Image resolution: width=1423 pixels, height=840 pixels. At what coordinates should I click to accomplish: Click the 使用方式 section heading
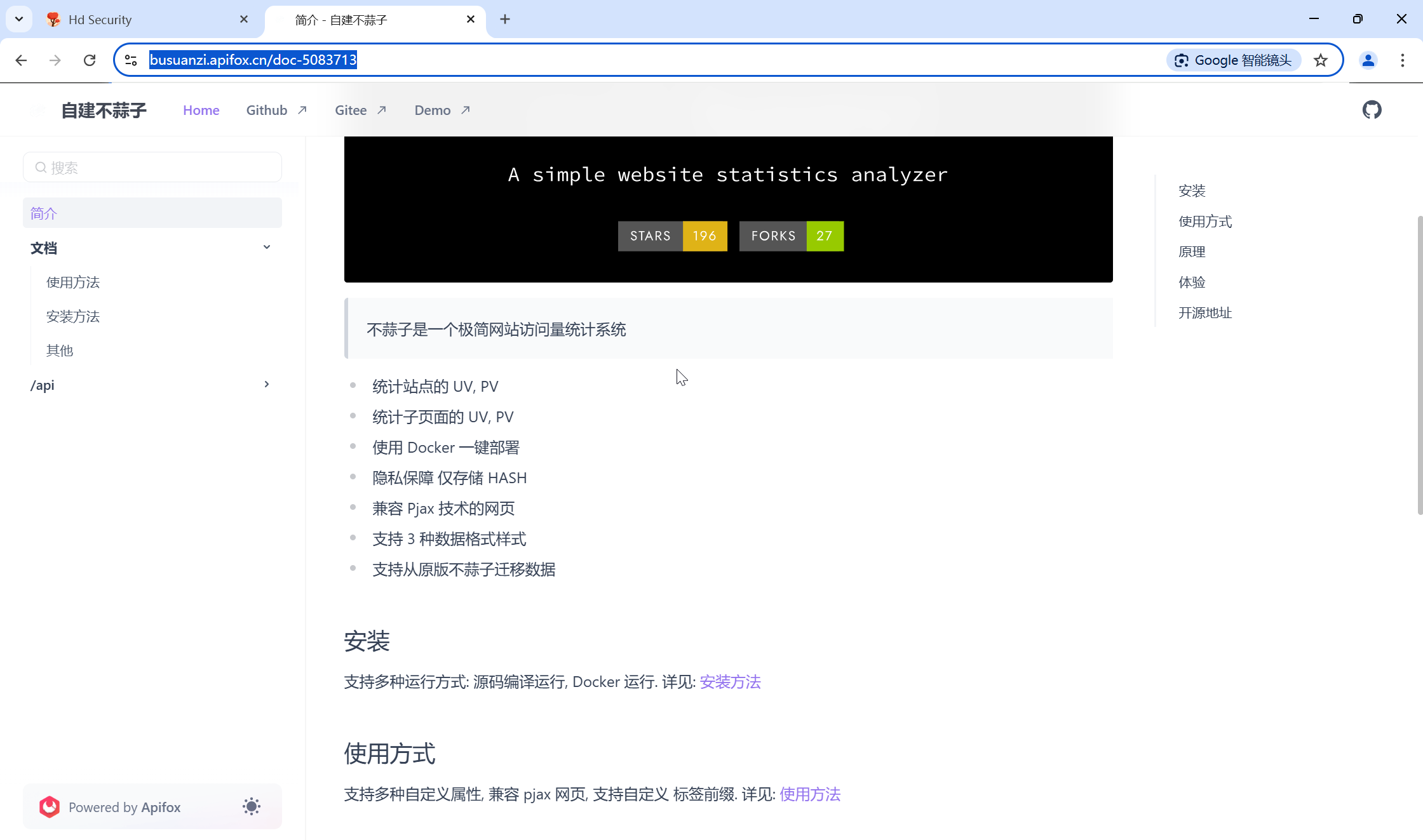coord(389,754)
